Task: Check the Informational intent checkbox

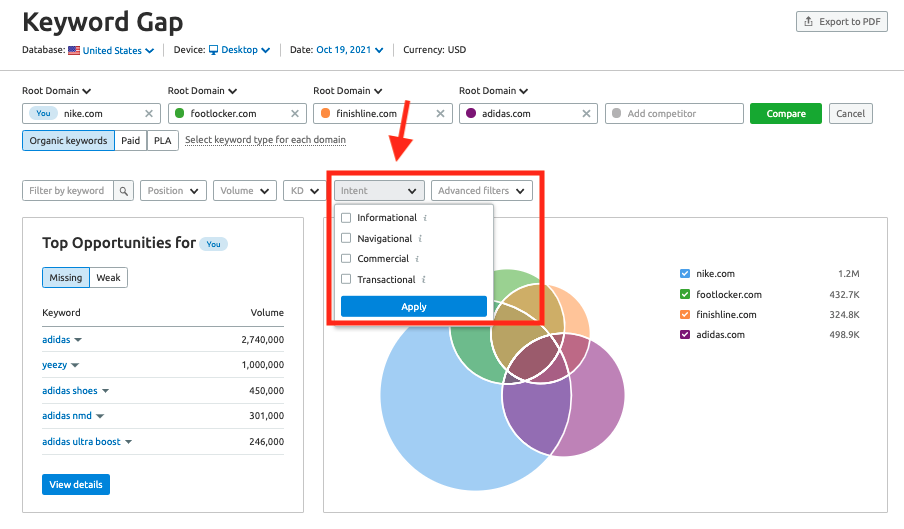Action: click(346, 218)
